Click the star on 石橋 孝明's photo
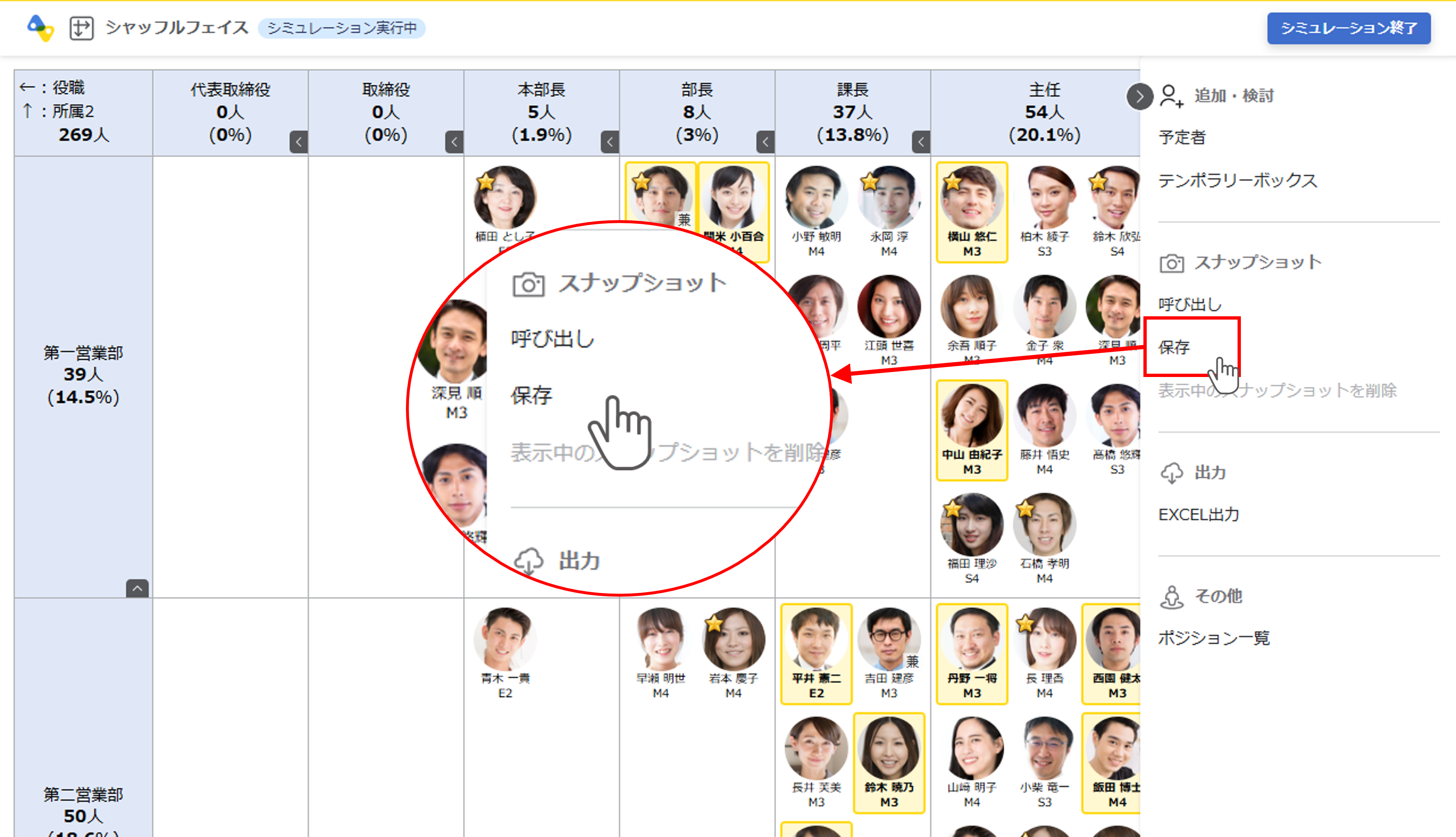 1025,509
